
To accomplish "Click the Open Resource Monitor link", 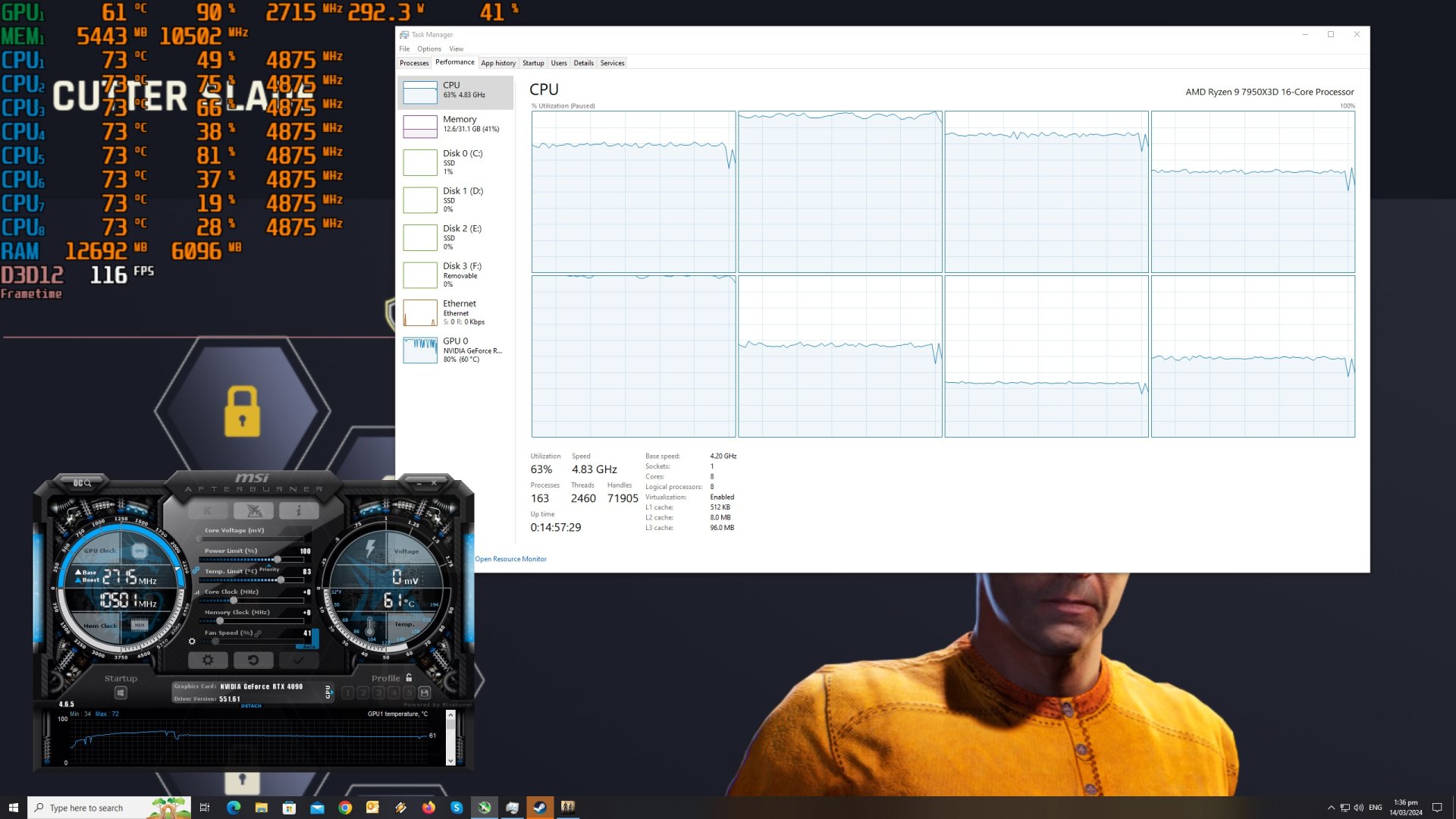I will 510,559.
